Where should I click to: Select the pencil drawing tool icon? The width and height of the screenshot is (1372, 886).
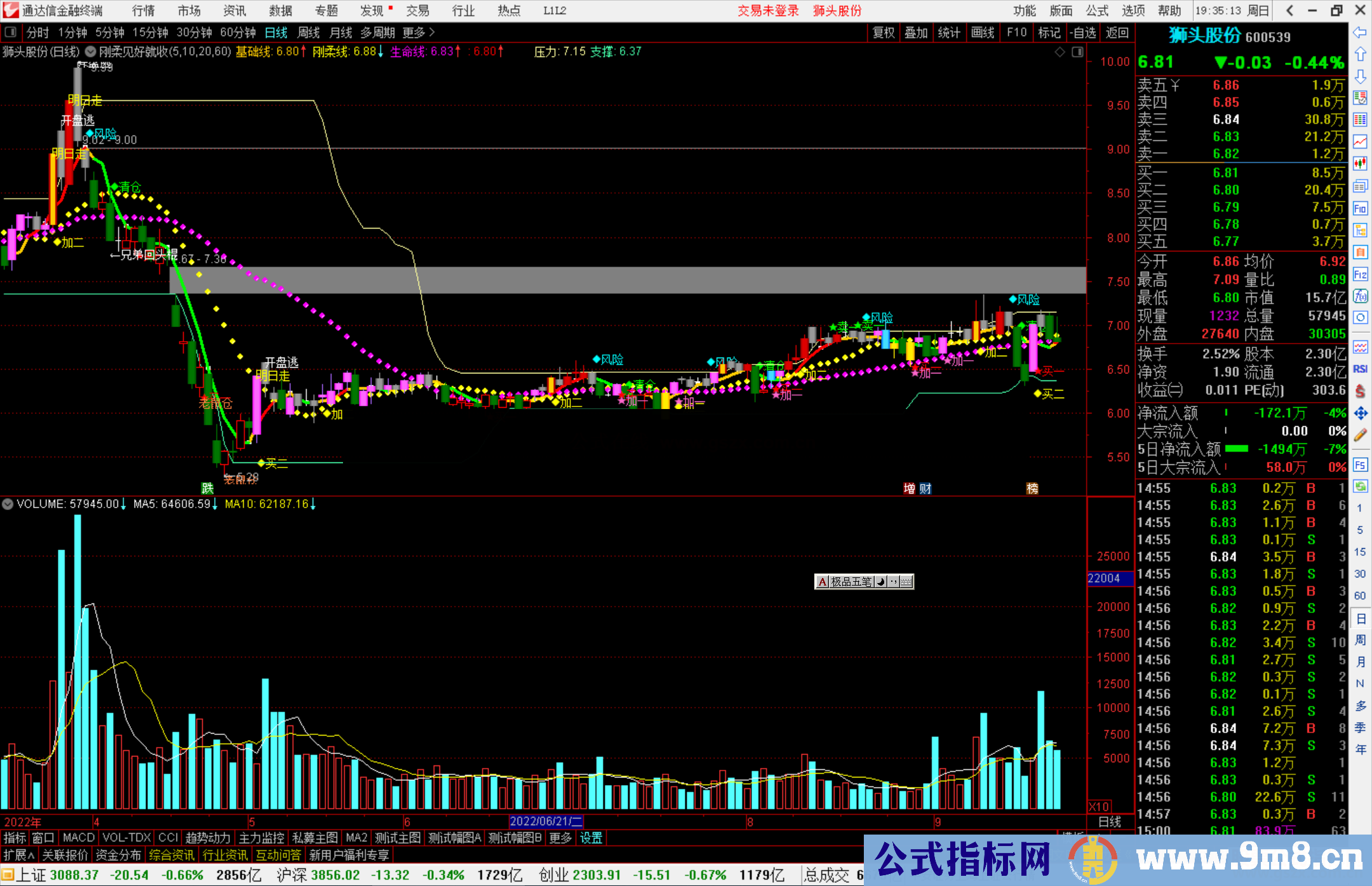1360,436
